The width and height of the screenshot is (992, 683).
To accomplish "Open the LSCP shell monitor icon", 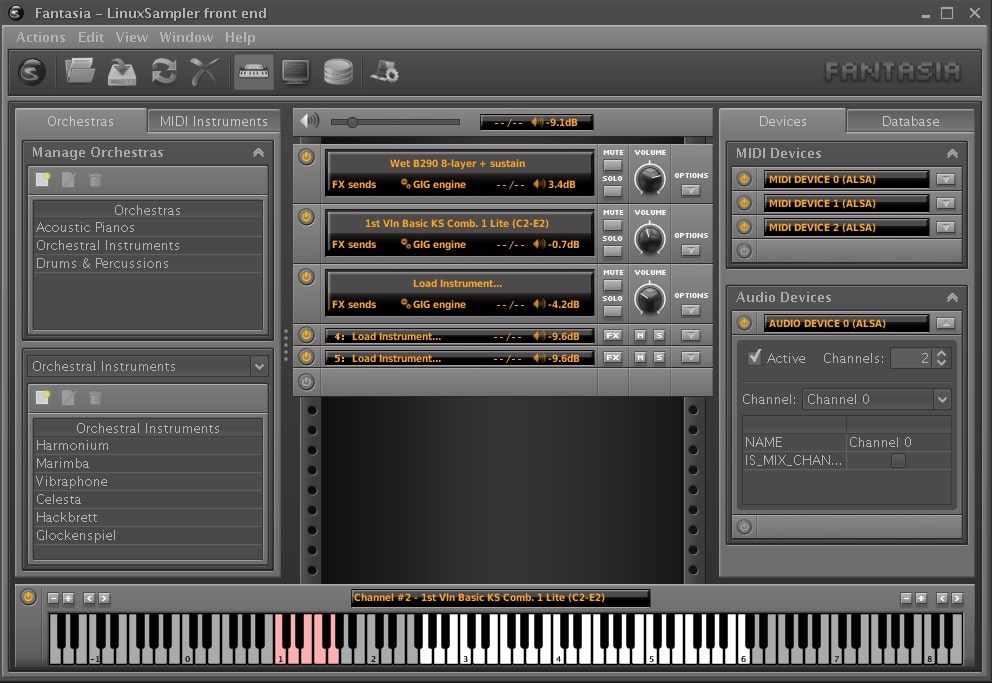I will tap(296, 72).
